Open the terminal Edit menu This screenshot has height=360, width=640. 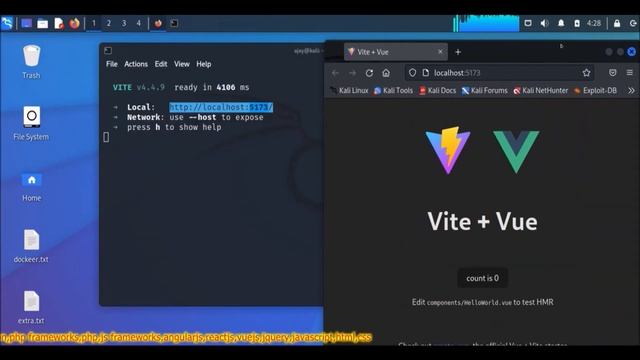[161, 64]
